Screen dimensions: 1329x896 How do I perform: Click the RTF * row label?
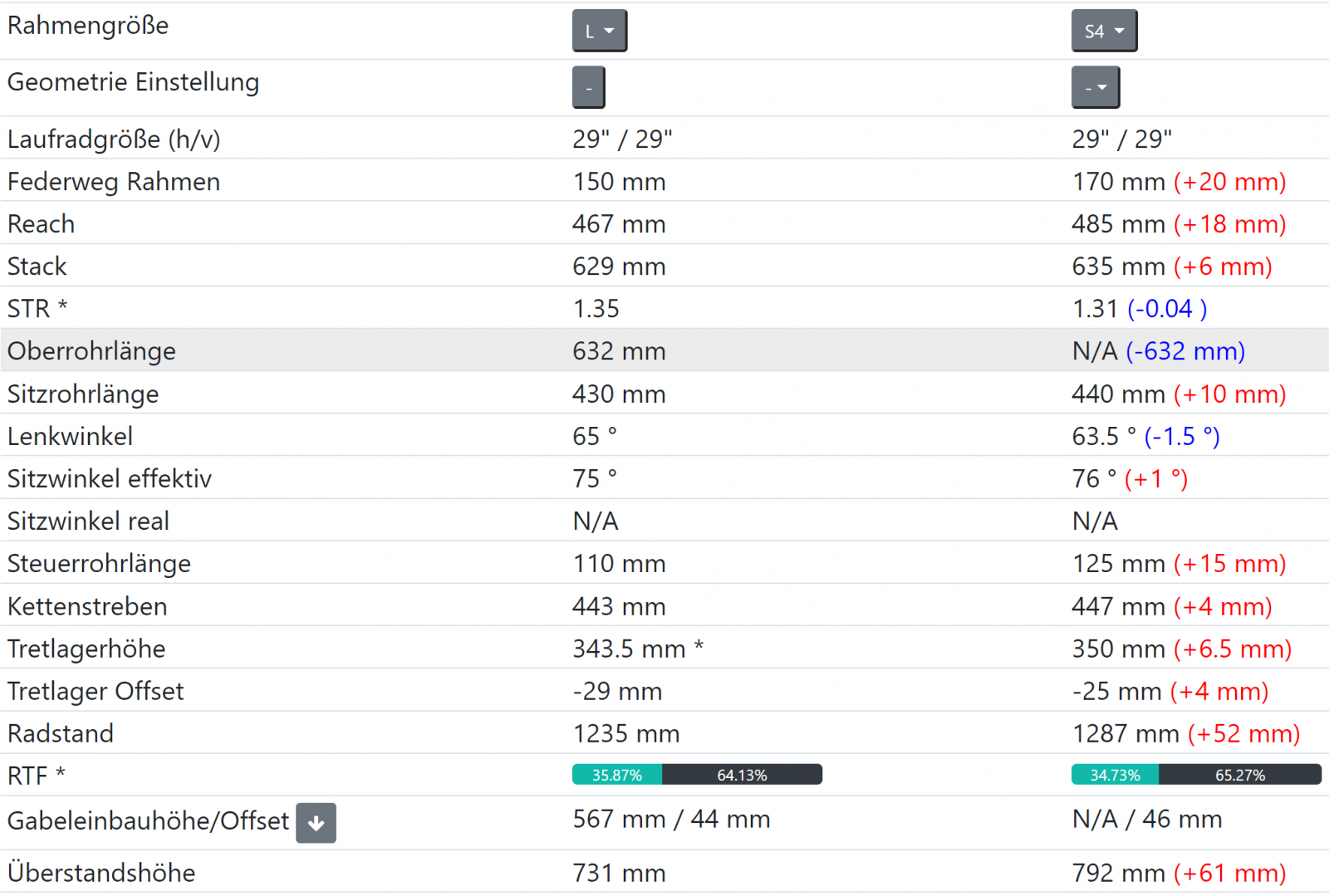click(x=37, y=776)
